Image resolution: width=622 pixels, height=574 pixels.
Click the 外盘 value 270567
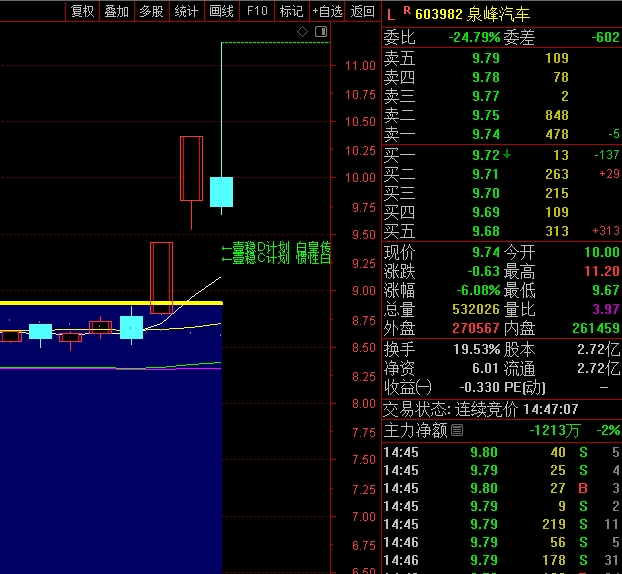[476, 328]
